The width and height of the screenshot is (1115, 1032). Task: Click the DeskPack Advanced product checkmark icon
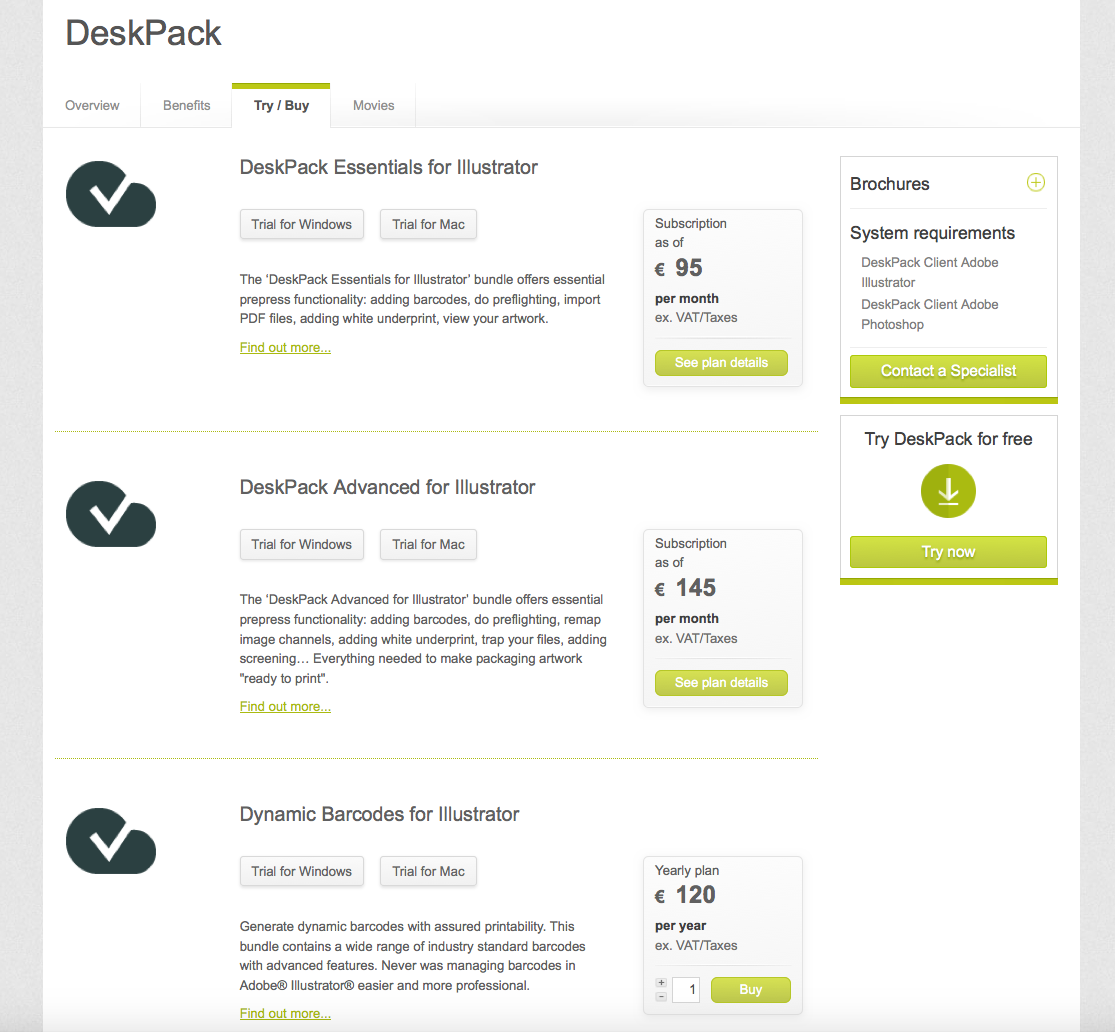point(110,514)
